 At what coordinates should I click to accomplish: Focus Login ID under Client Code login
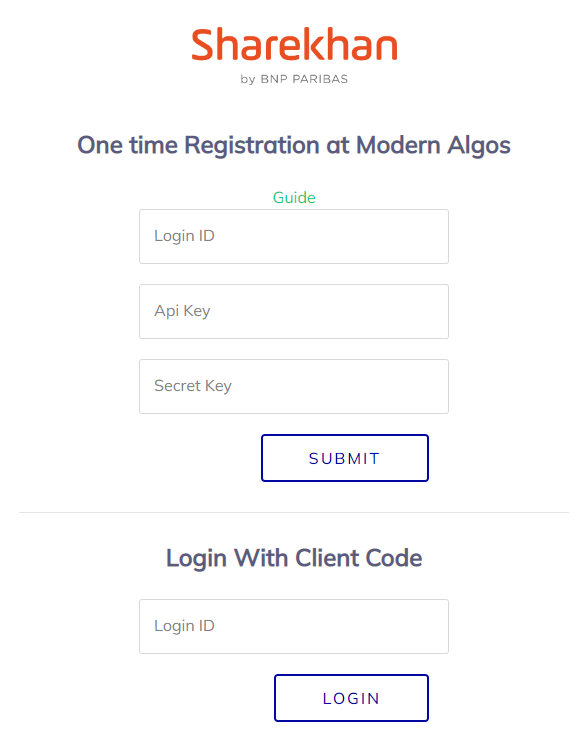click(294, 626)
